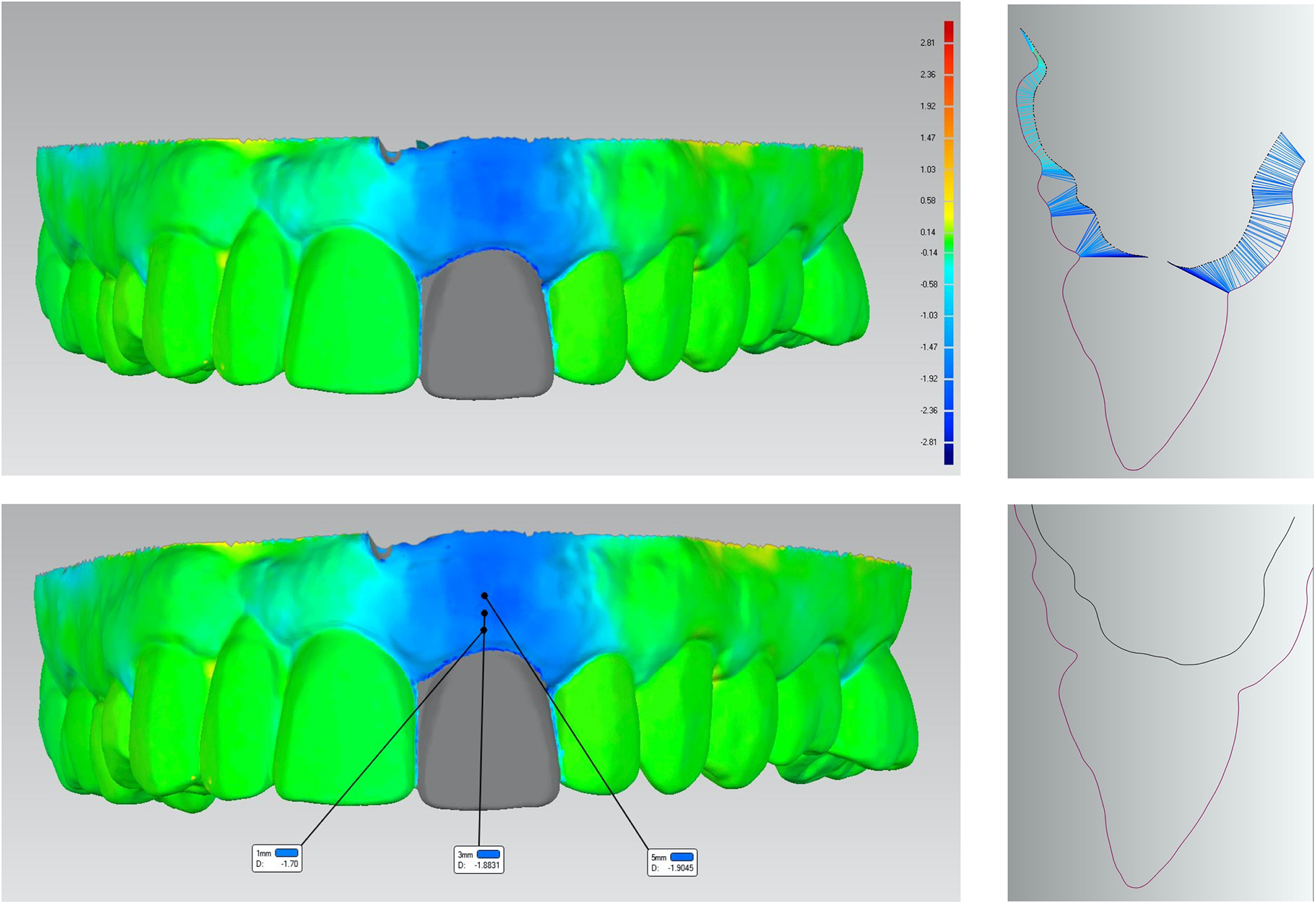This screenshot has height=904, width=1316.
Task: Click the deviation value -1.70
Action: pyautogui.click(x=290, y=864)
